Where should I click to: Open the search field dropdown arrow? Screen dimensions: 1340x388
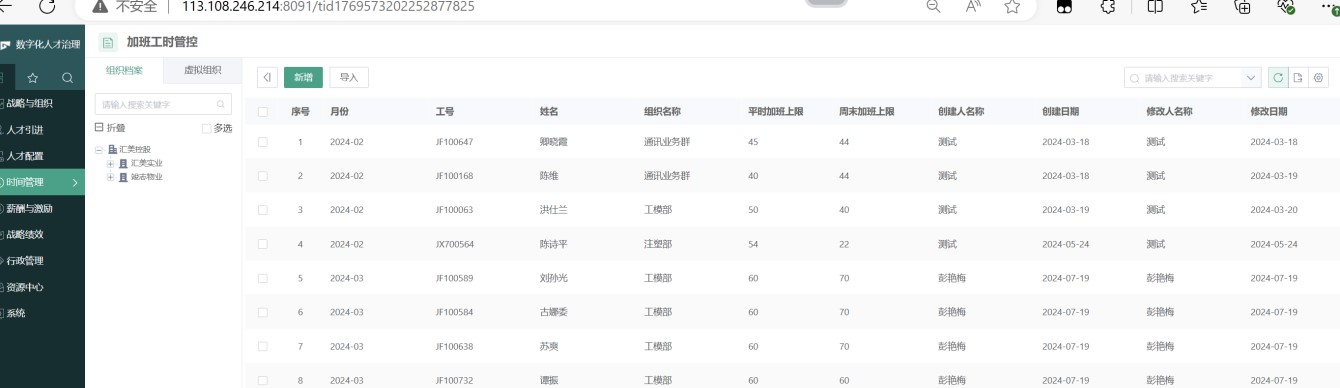pos(1252,77)
